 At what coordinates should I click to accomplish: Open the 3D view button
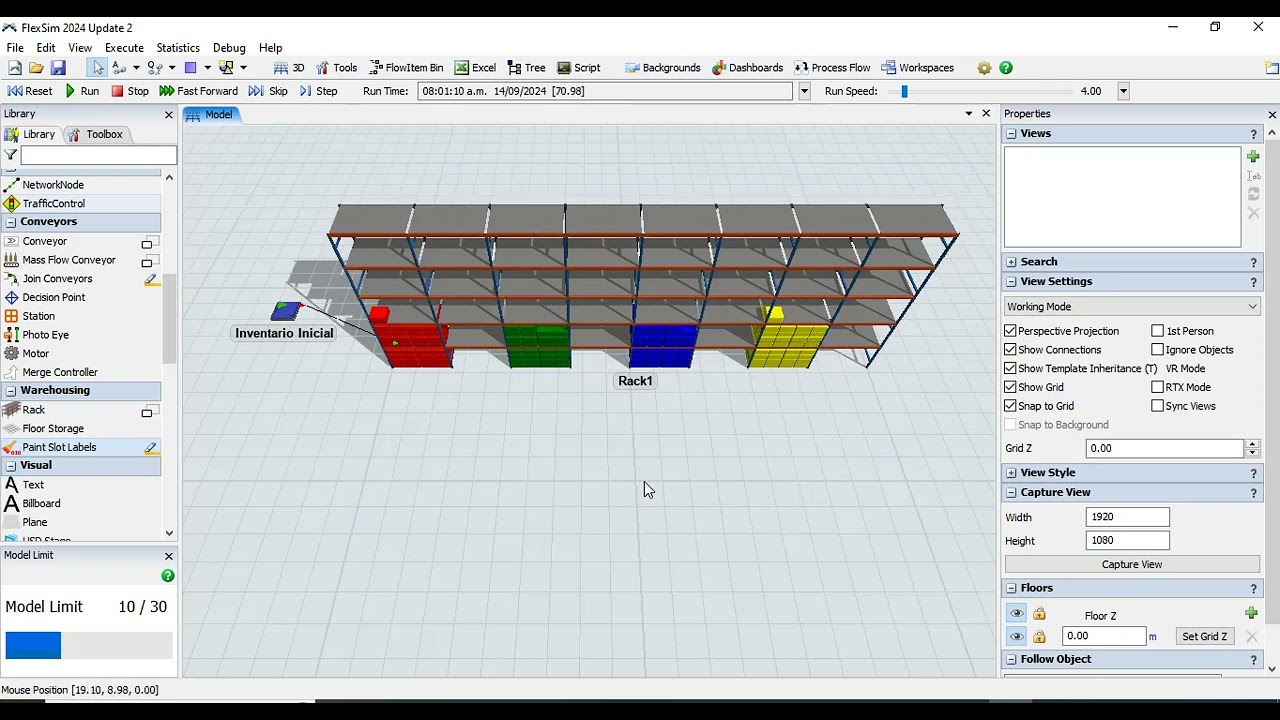289,68
